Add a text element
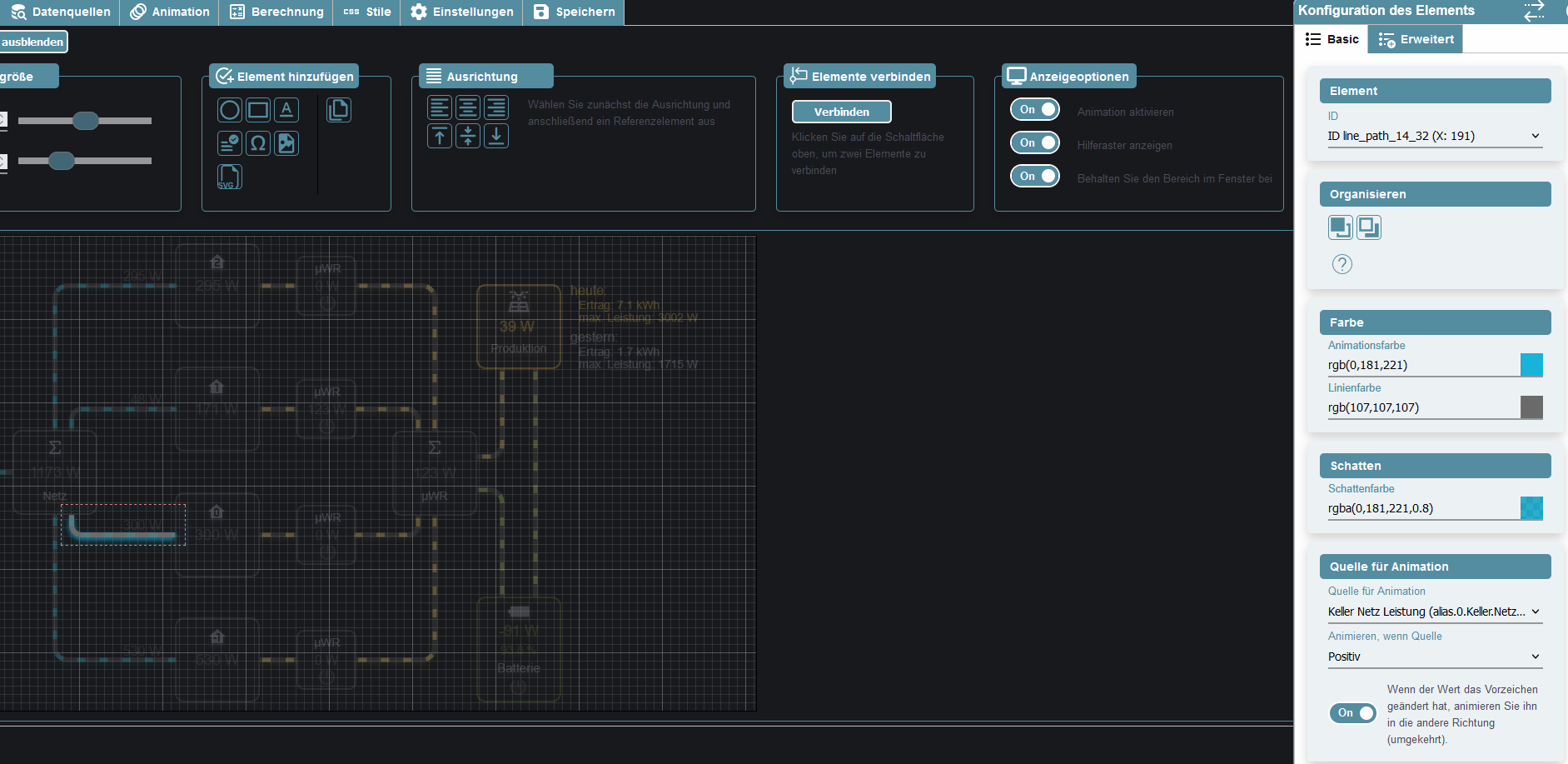Viewport: 1568px width, 764px height. pyautogui.click(x=286, y=110)
